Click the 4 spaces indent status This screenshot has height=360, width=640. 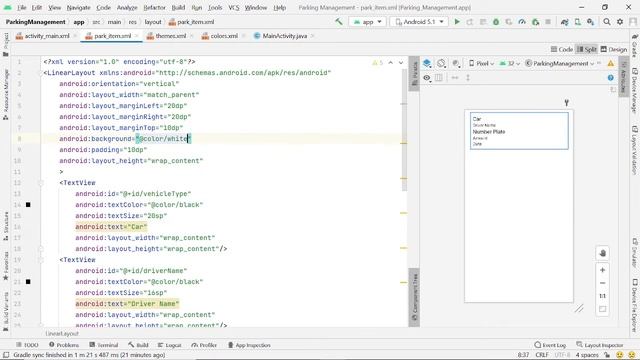click(587, 355)
